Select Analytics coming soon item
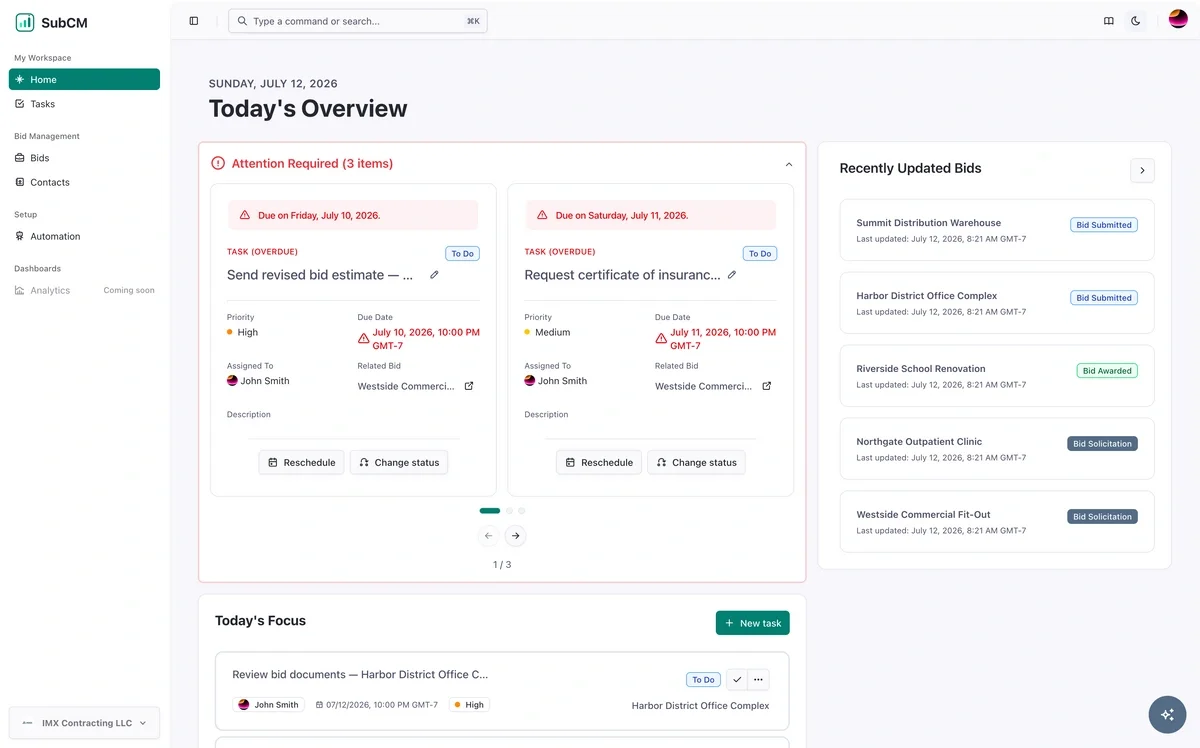Viewport: 1200px width, 748px height. 84,290
